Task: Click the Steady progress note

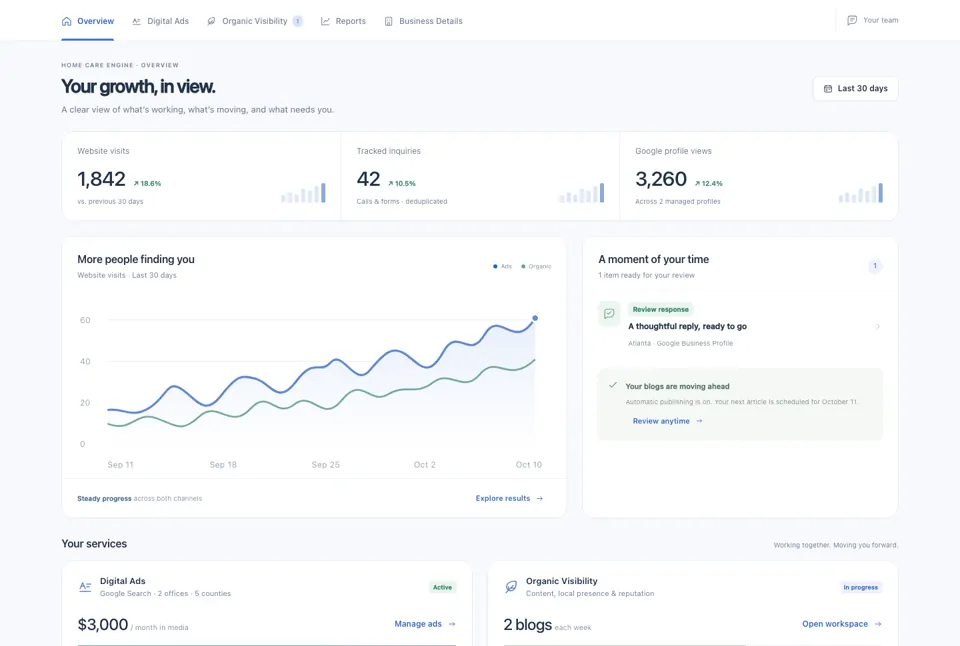Action: click(x=140, y=498)
